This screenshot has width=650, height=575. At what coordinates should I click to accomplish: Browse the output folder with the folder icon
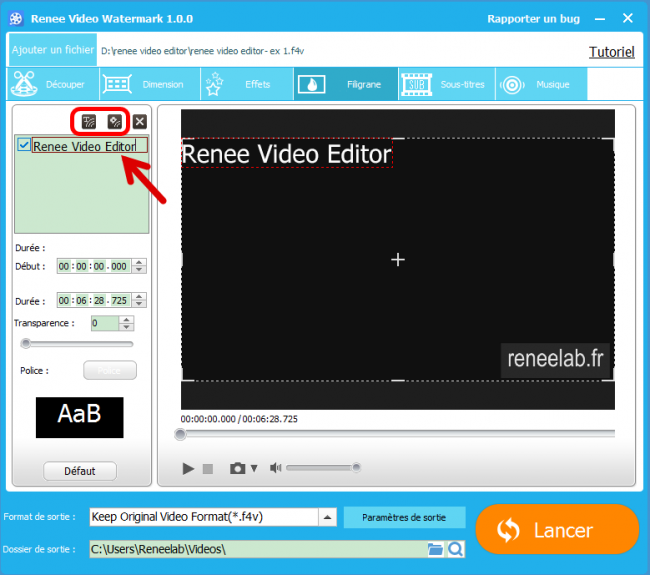[435, 549]
